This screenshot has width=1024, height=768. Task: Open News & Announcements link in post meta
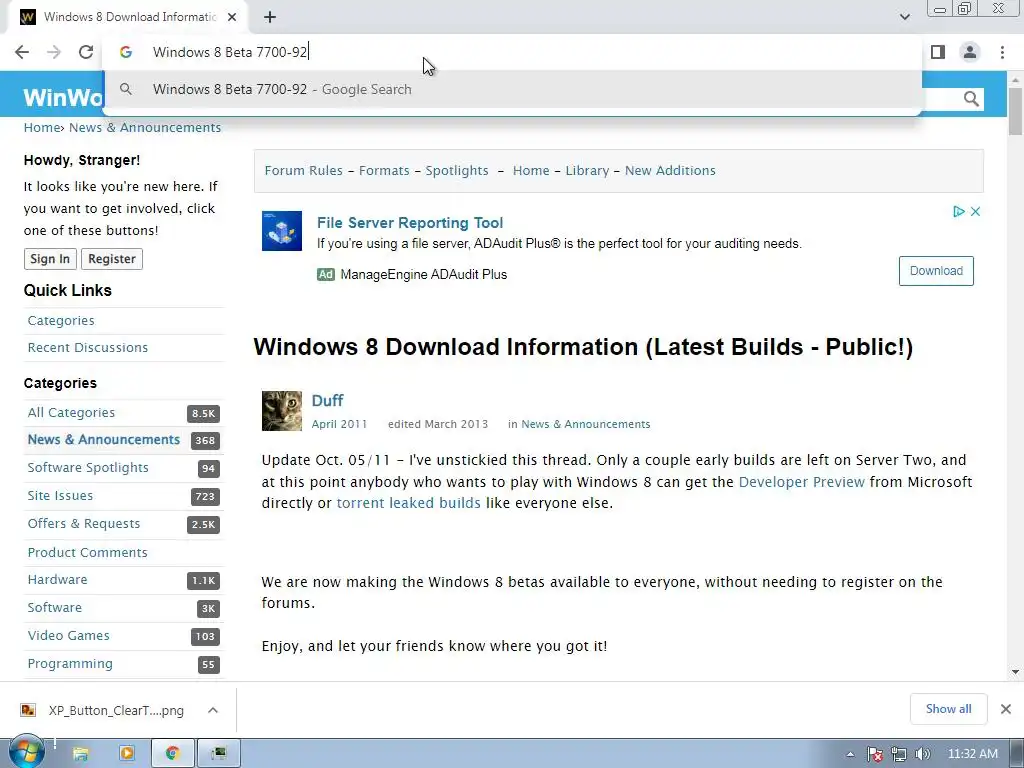click(585, 424)
